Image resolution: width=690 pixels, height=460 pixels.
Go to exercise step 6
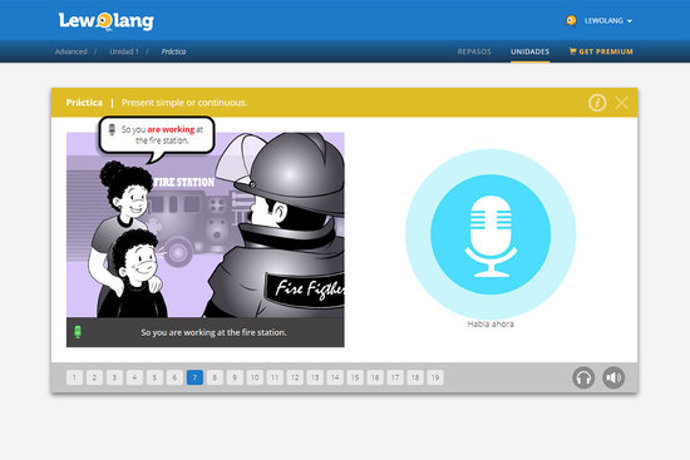point(175,377)
